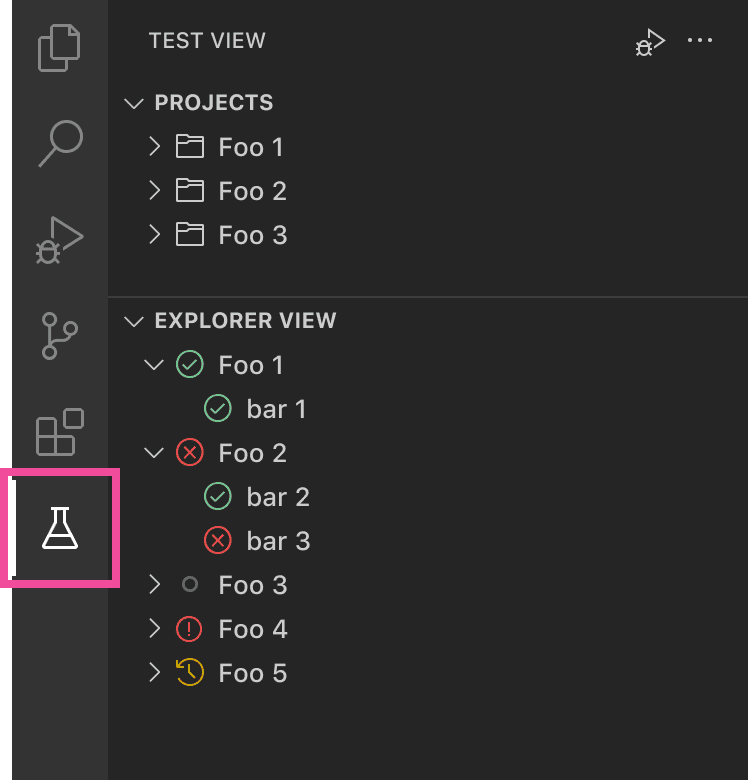
Task: Expand the Foo 3 project folder
Action: click(154, 235)
